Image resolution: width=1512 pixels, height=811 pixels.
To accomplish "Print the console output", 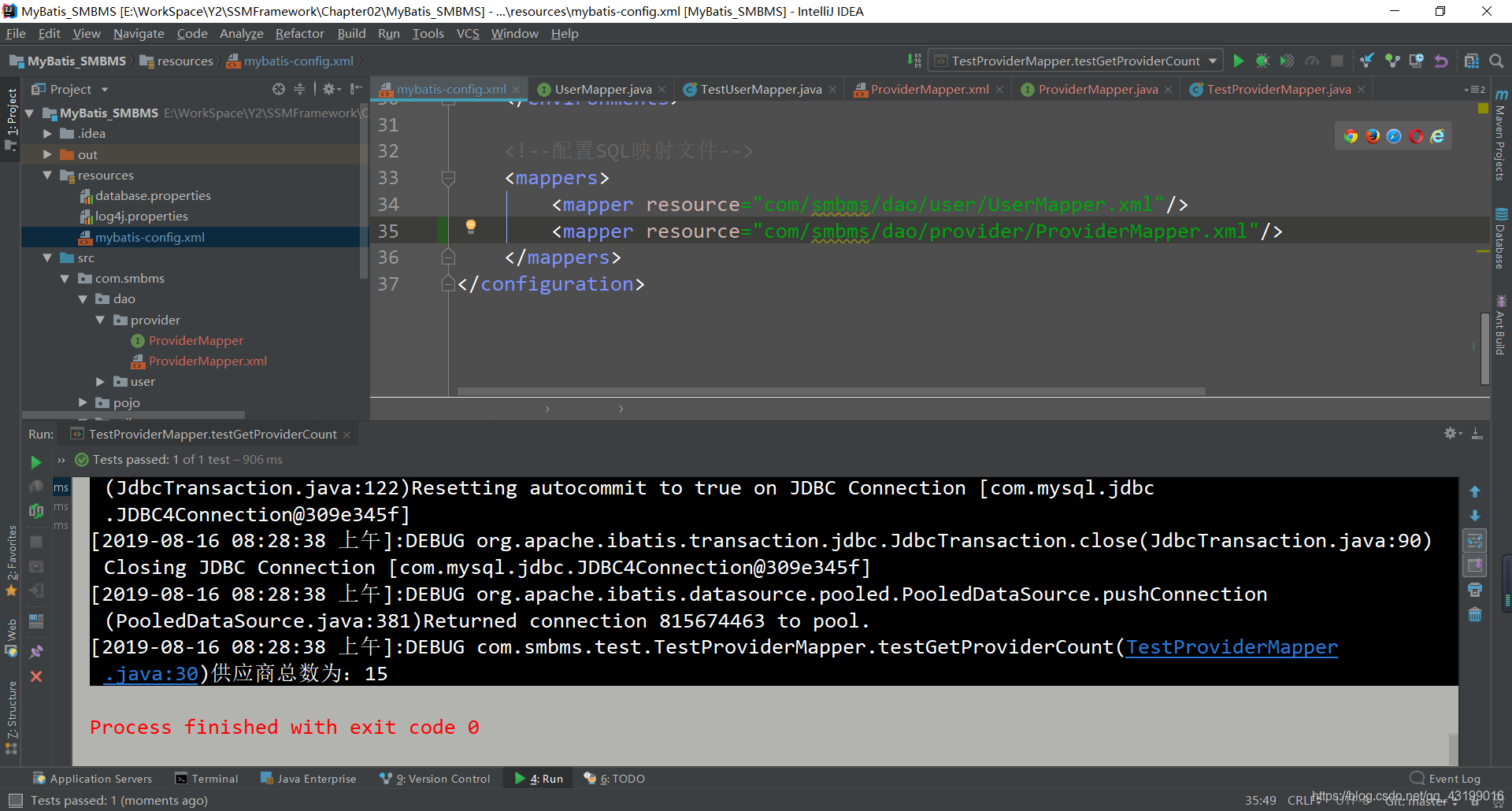I will [1475, 590].
